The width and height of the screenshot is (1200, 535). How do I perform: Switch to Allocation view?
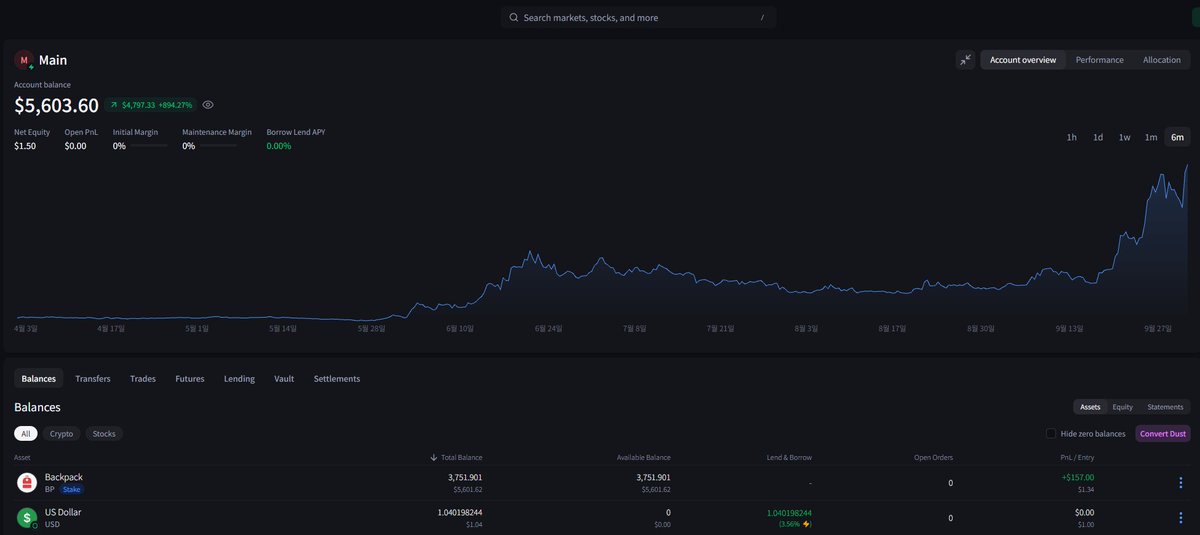[x=1161, y=60]
